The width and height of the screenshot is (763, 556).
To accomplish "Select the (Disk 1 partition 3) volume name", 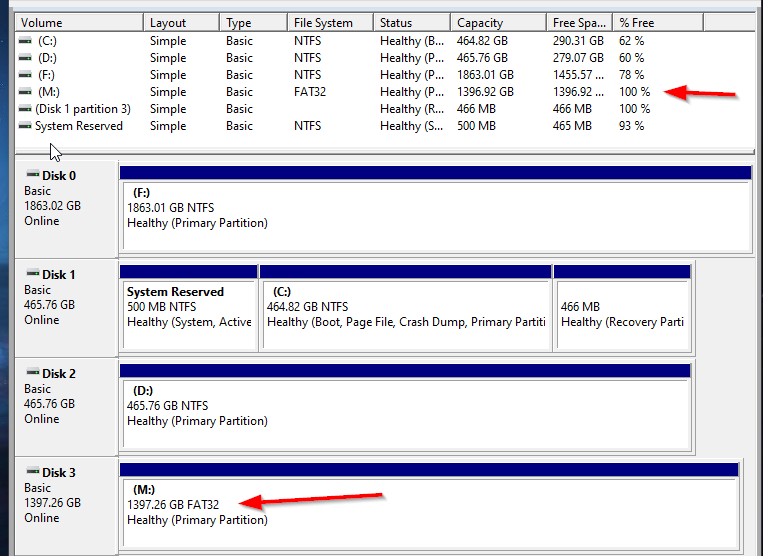I will [x=83, y=109].
